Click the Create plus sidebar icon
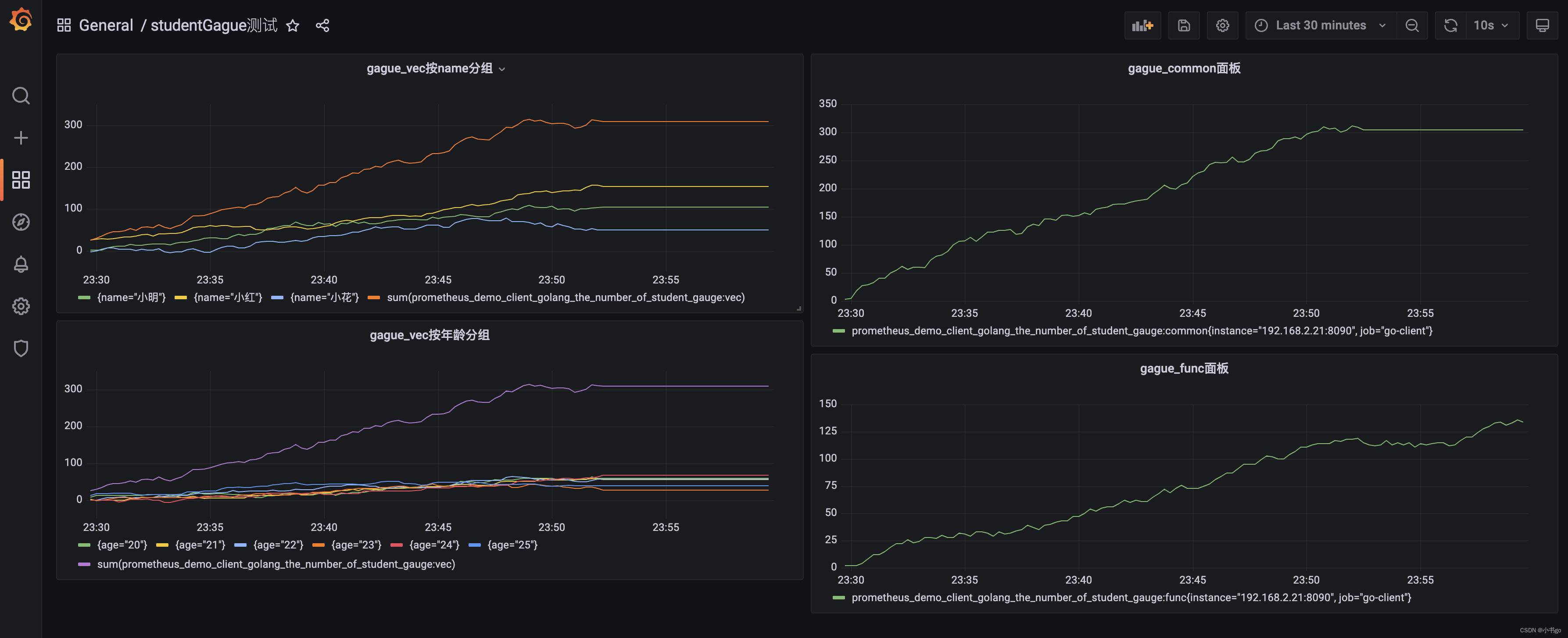1568x638 pixels. [21, 138]
